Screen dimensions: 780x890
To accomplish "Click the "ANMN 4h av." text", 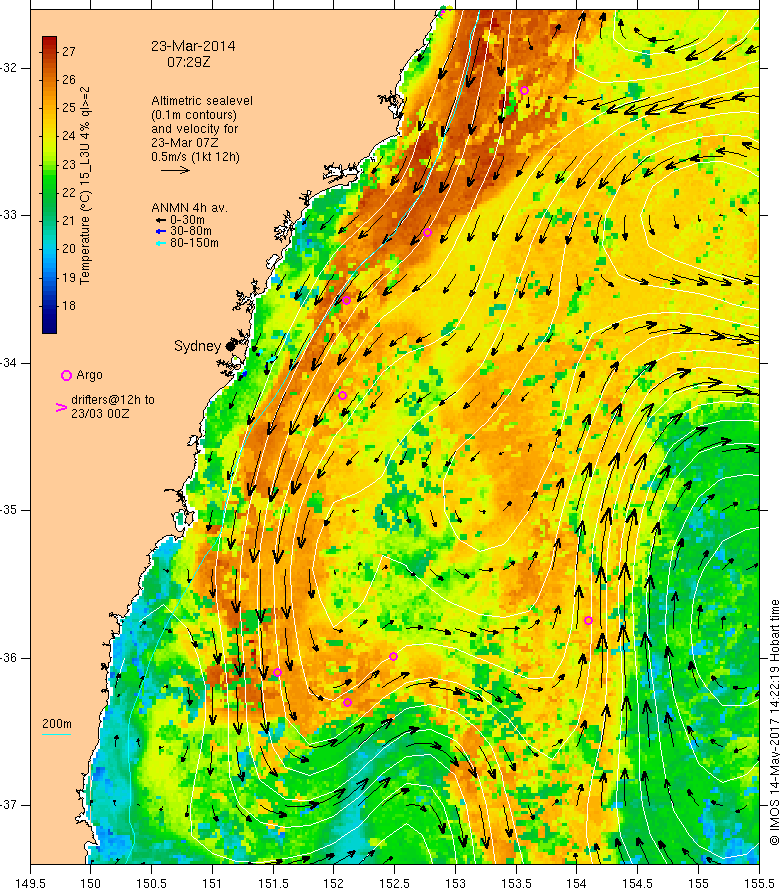I will 189,208.
